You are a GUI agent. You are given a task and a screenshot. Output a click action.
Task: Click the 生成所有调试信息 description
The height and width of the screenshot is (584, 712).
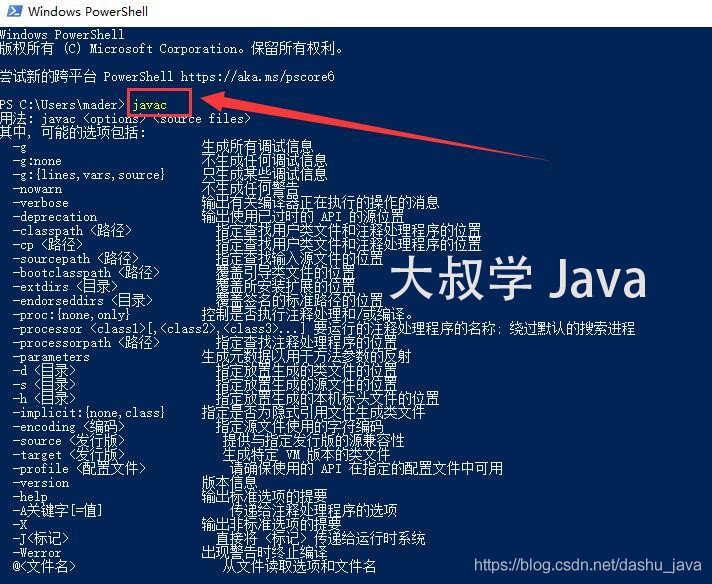pos(257,147)
